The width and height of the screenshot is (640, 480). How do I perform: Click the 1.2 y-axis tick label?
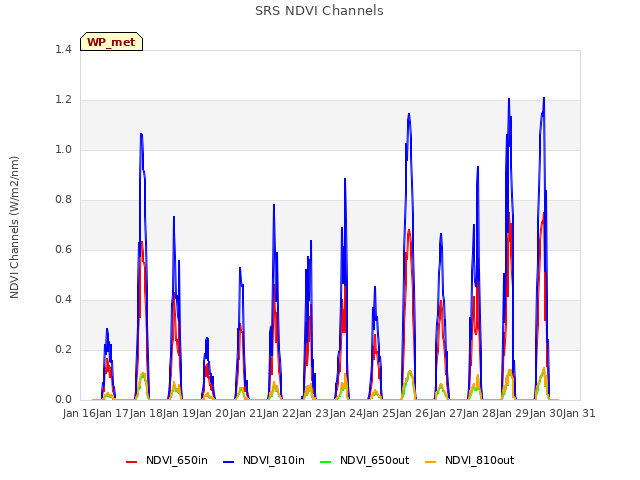coord(63,100)
